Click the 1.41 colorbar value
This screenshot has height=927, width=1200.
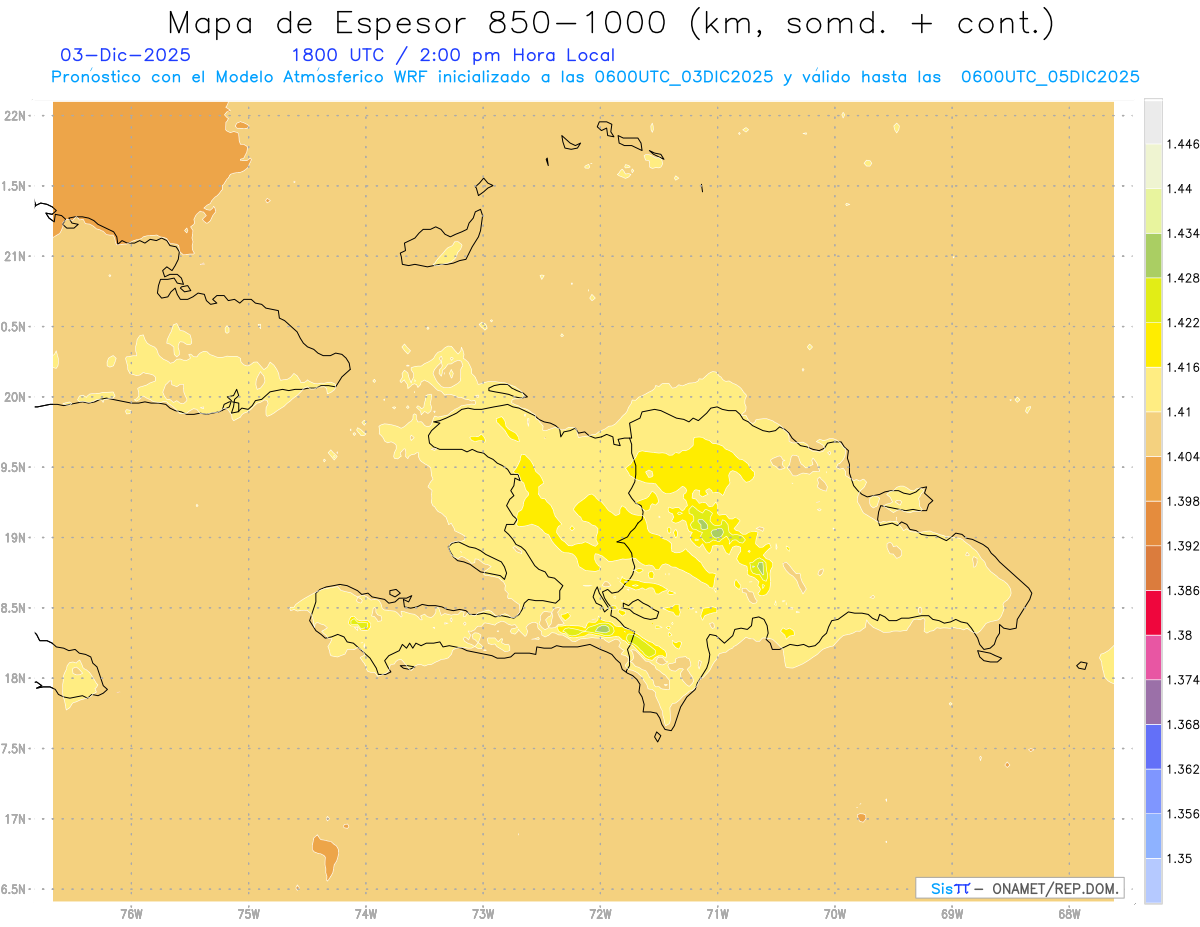click(x=1181, y=411)
